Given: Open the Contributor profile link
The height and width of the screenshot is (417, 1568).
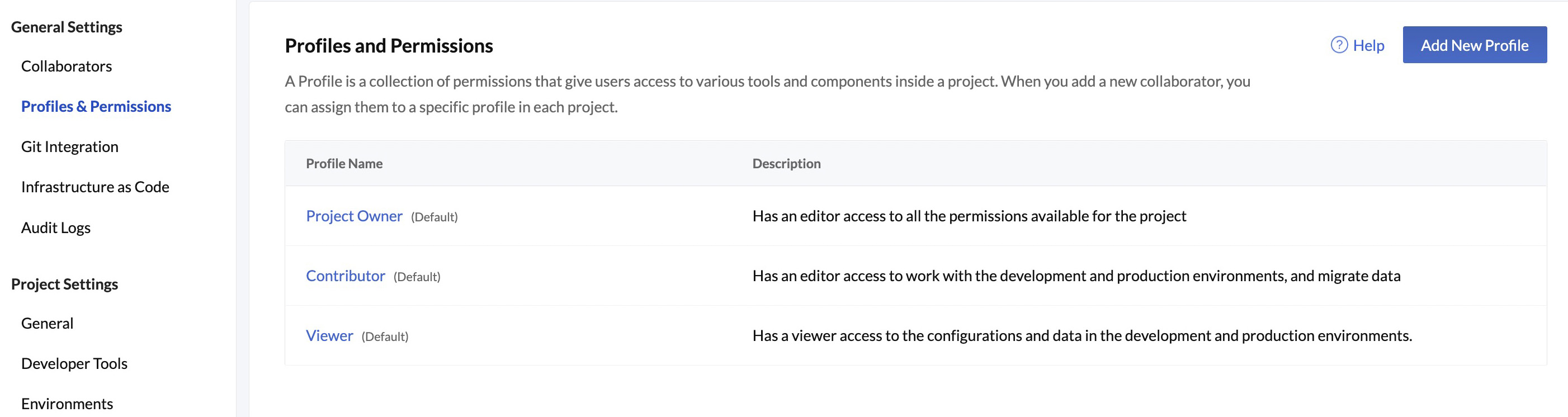Looking at the screenshot, I should 345,276.
